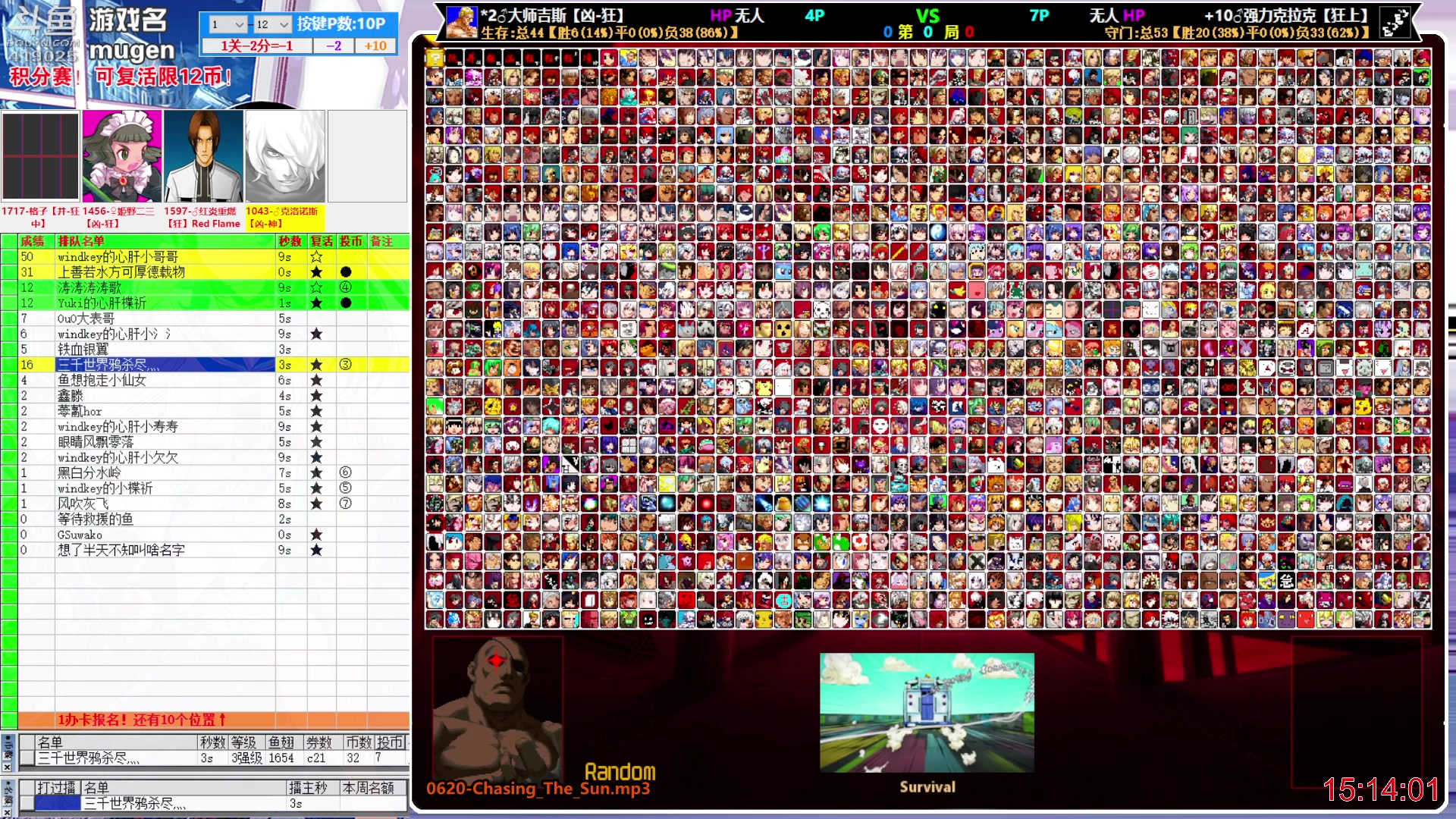Screen dimensions: 1456x819
Task: Click the Survival stage preview thumbnail
Action: coord(927,713)
